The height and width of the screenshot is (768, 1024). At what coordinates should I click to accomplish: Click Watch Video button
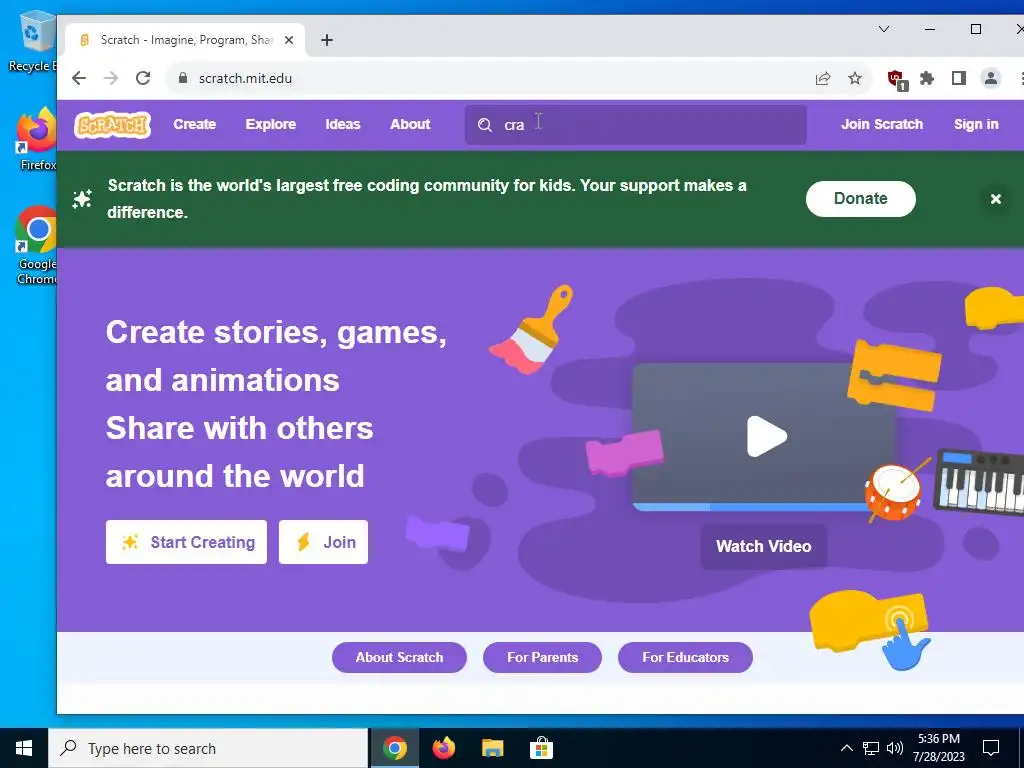(763, 546)
